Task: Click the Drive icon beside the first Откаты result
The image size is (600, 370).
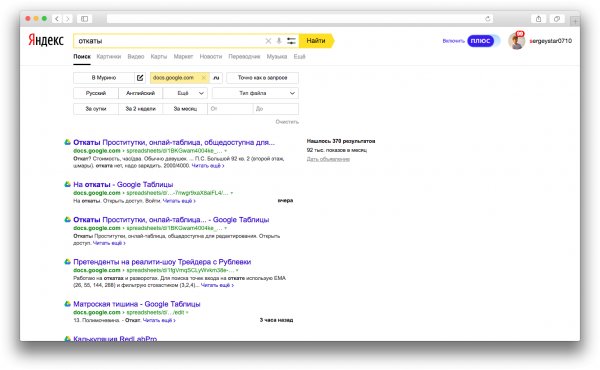Action: (x=67, y=142)
